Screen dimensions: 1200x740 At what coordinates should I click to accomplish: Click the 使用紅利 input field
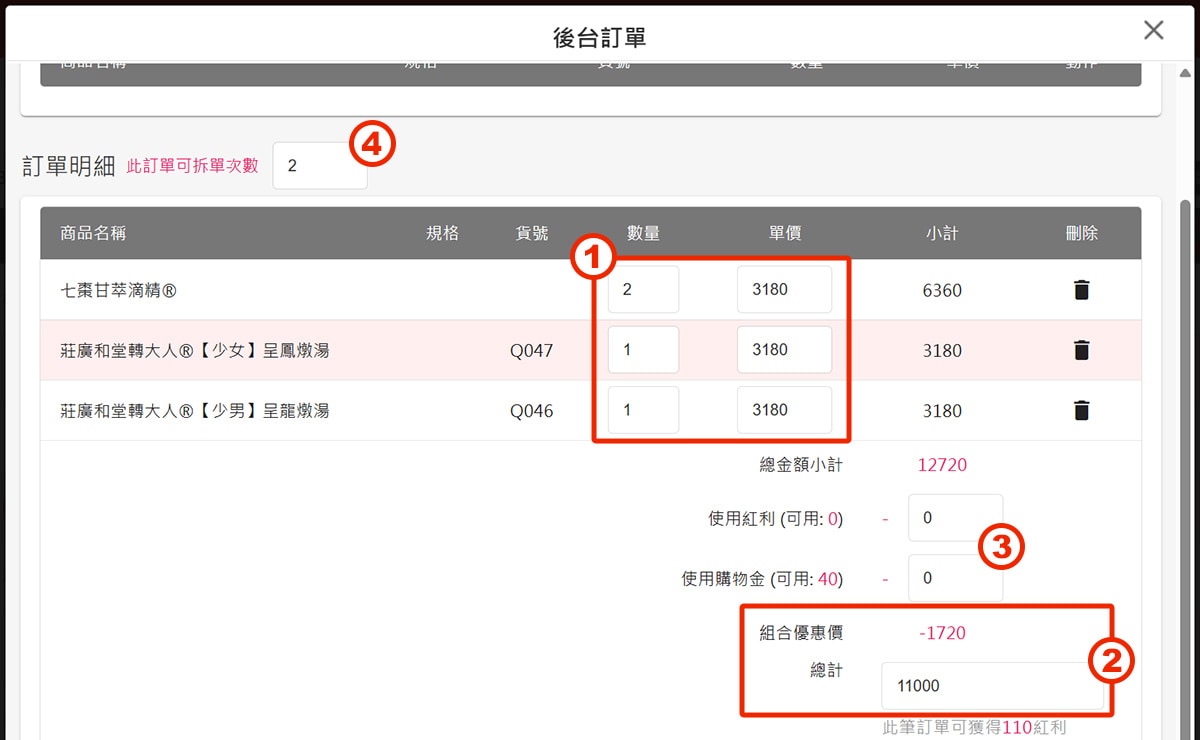point(954,517)
